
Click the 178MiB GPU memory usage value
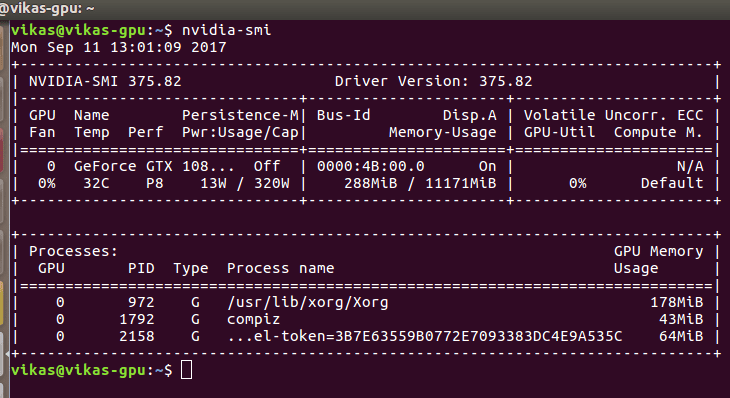676,303
